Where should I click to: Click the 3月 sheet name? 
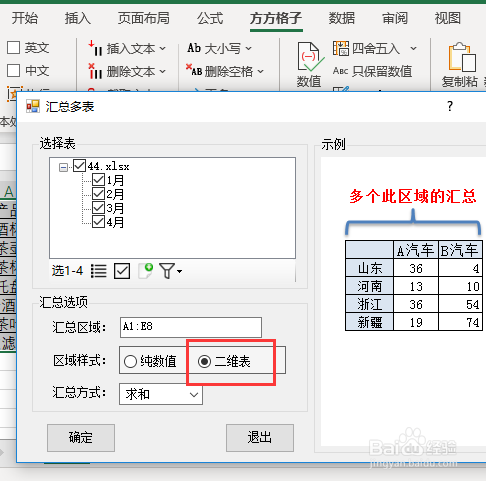click(x=115, y=208)
